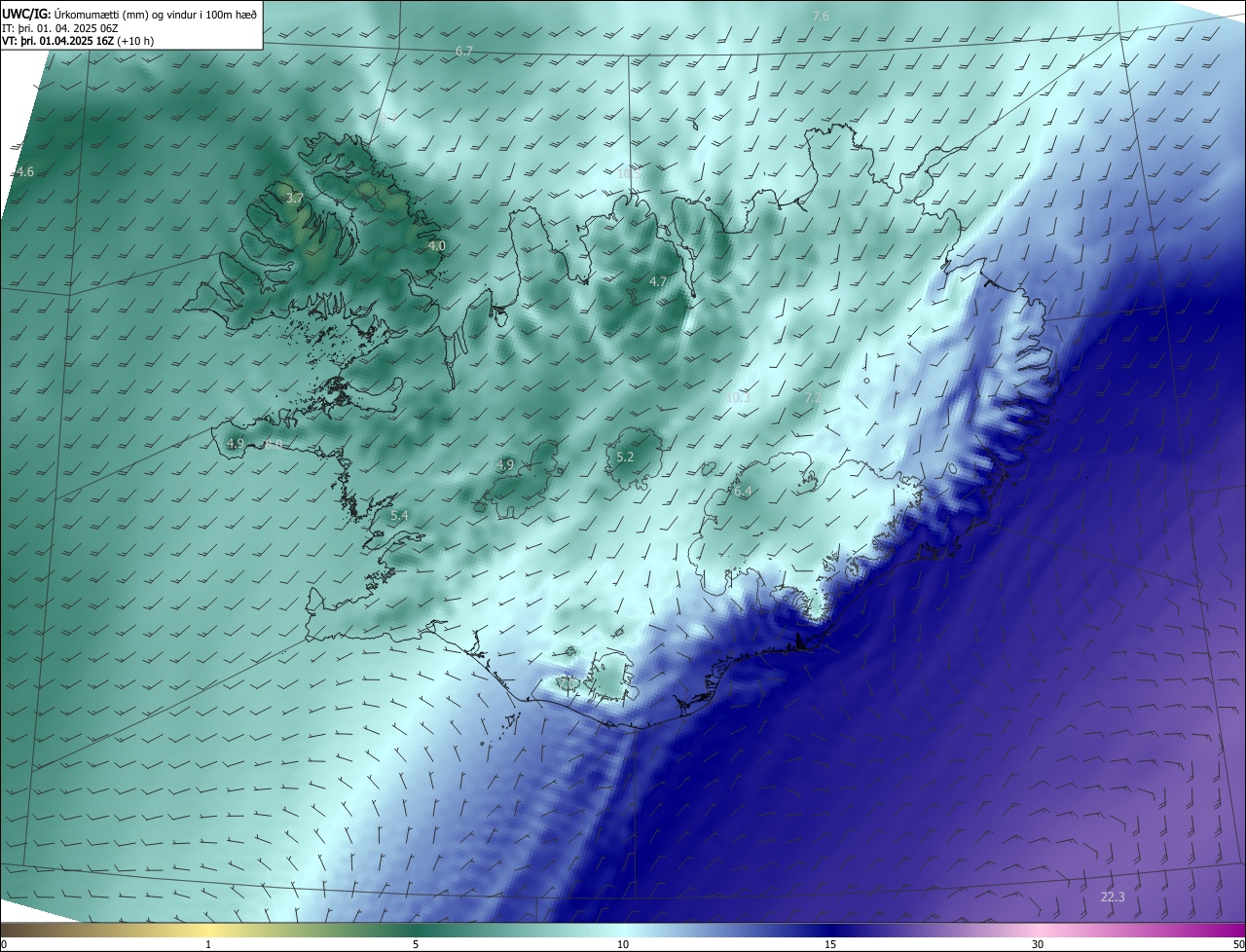Screen dimensions: 1246x952
Task: Click the 4.9 value beside the 8.0 label
Action: point(235,444)
